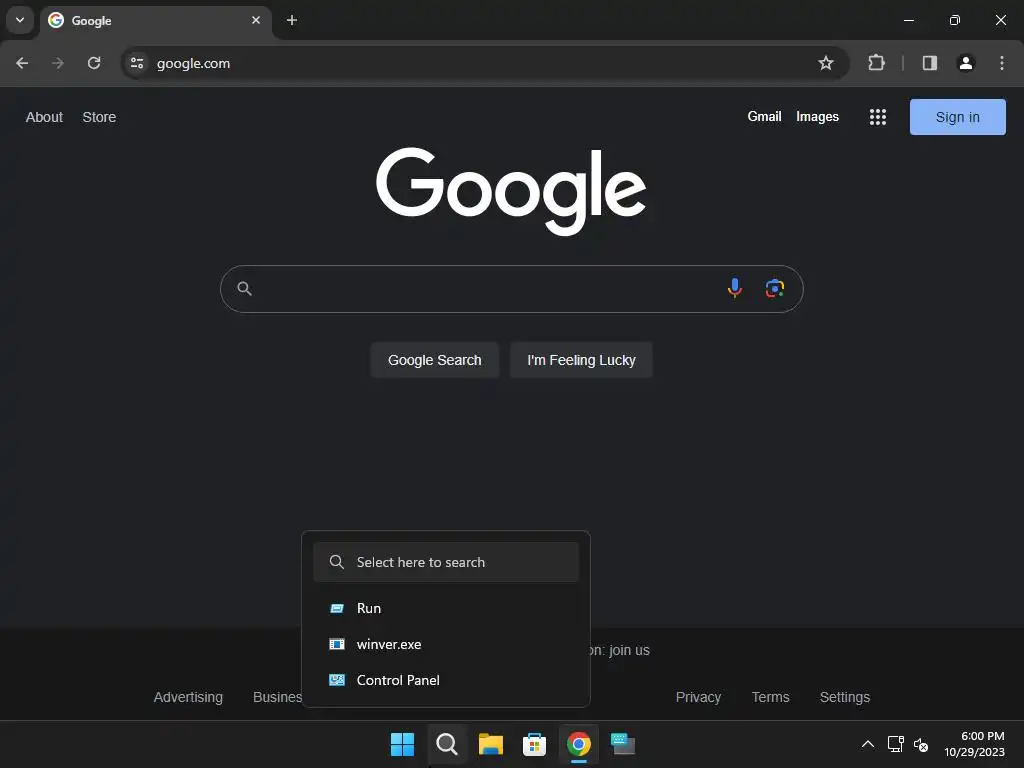1024x768 pixels.
Task: Sign in to Google account
Action: pos(957,117)
